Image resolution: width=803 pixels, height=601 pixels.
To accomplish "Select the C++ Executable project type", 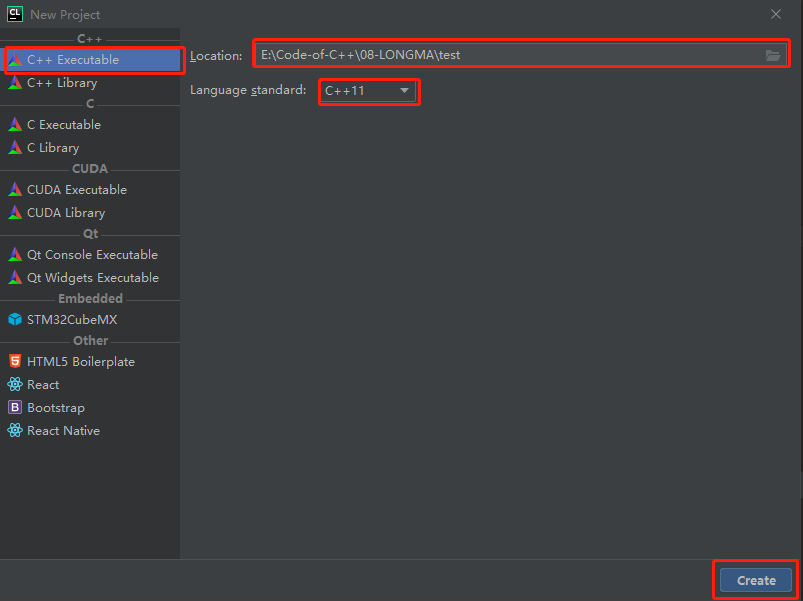I will point(90,60).
